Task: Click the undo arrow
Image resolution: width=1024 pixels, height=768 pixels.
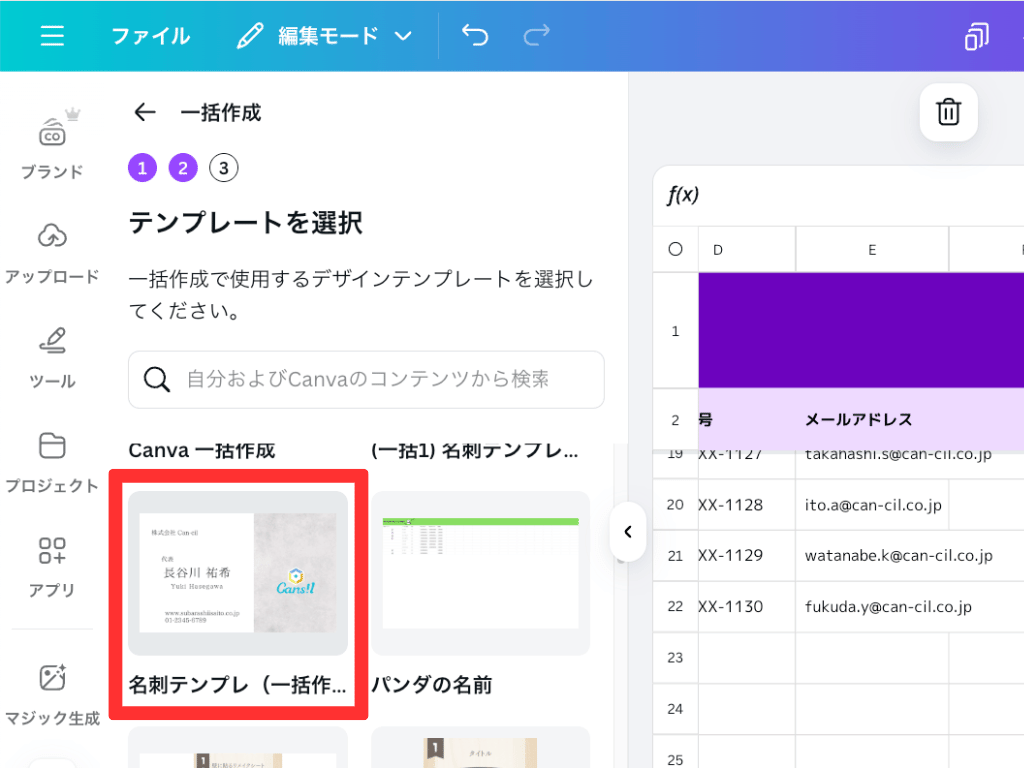Action: [475, 35]
